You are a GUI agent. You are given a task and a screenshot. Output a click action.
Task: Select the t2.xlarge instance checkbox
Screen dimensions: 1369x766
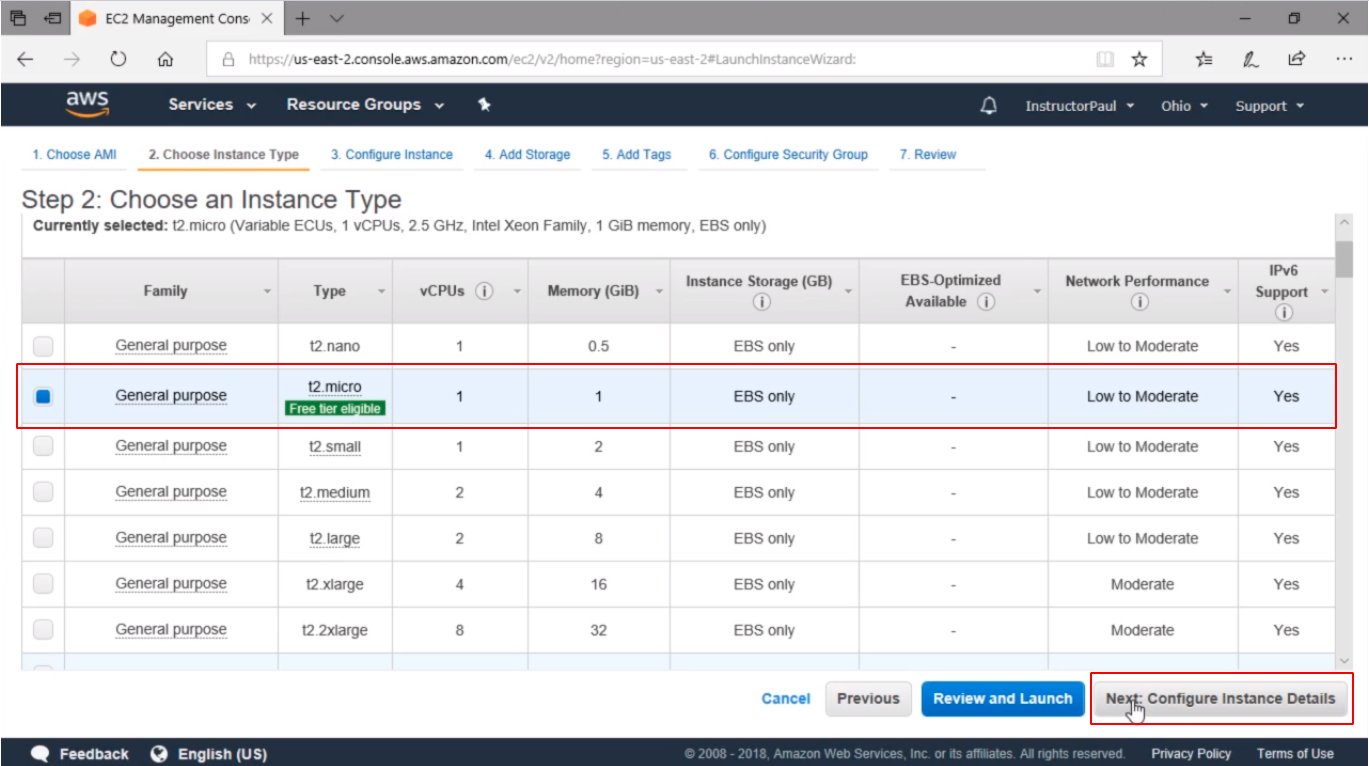[43, 584]
